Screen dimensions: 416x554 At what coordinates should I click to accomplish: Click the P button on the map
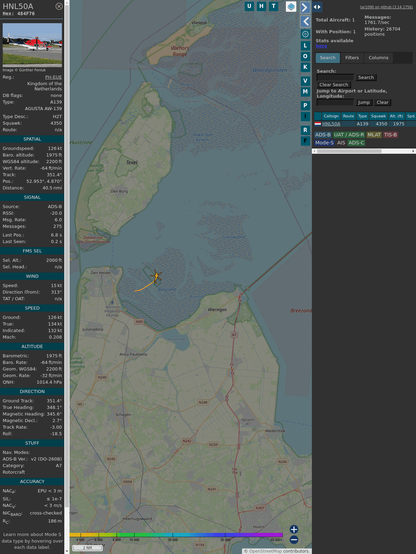305,105
